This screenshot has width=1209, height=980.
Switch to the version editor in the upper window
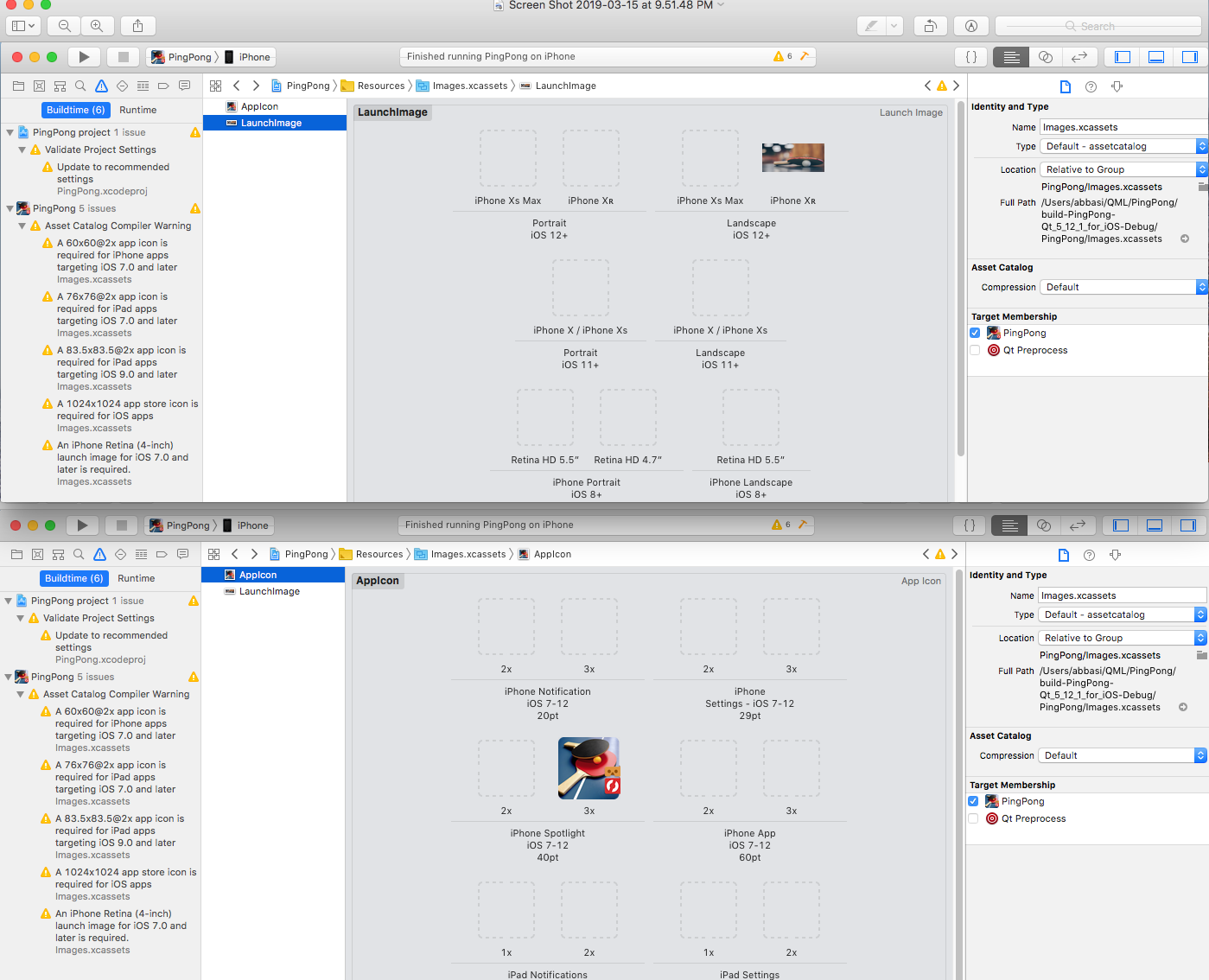(1079, 57)
